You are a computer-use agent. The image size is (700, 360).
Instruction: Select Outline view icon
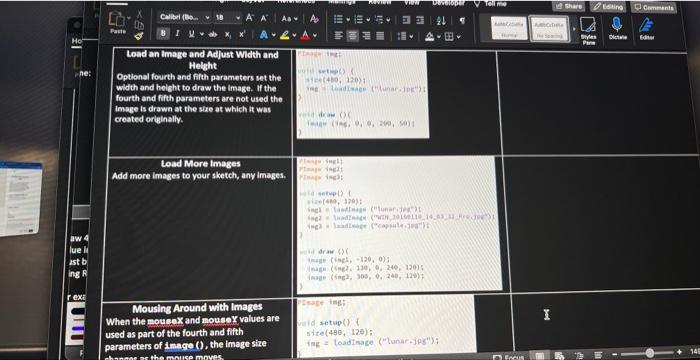pos(580,356)
